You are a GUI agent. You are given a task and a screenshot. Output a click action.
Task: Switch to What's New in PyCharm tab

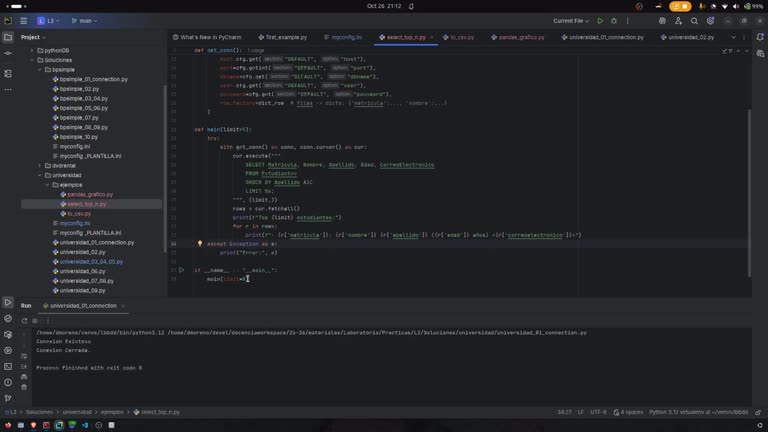(207, 37)
